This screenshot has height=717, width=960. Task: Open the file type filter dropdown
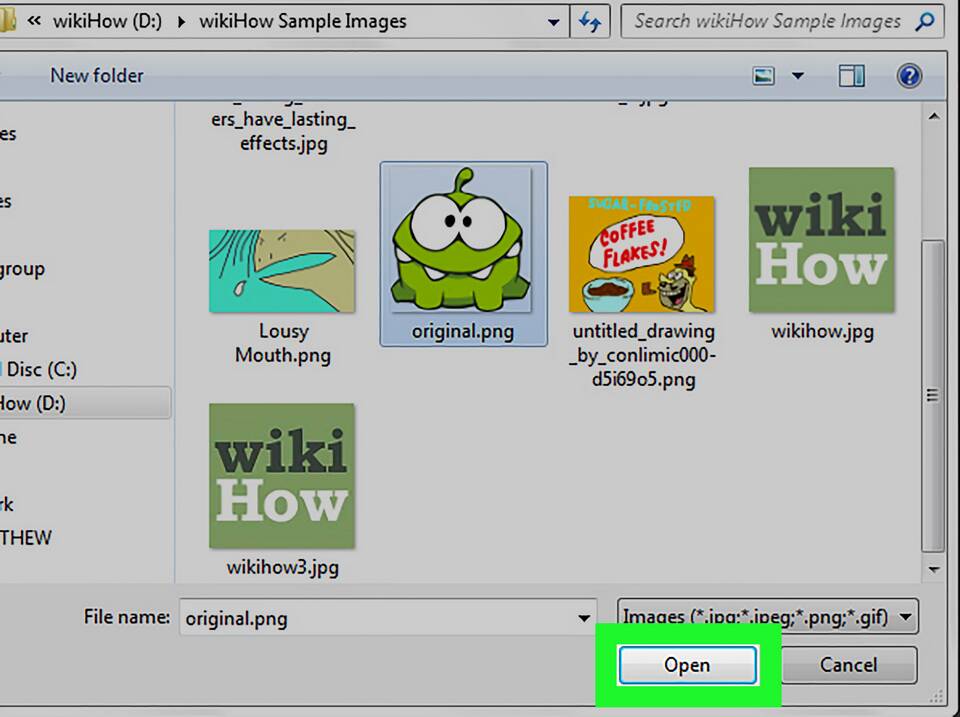tap(905, 618)
